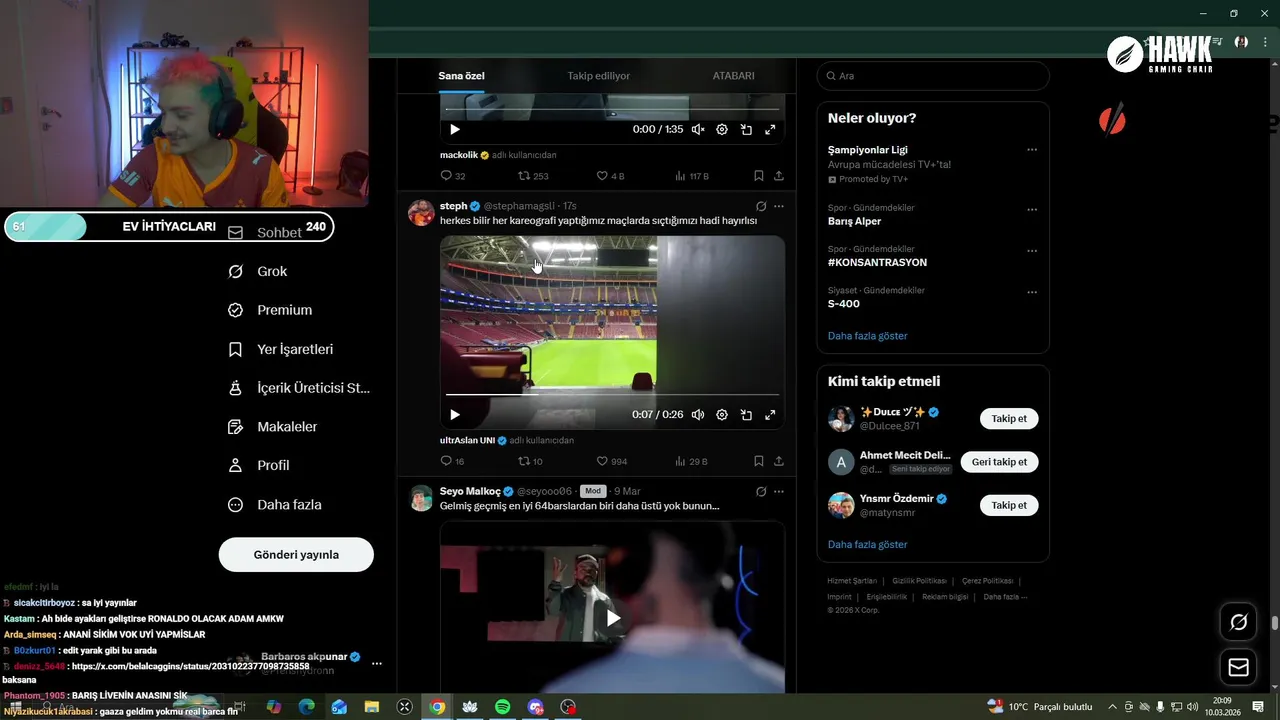Seek on the stadium video progress bar
The image size is (1280, 720).
(x=612, y=394)
